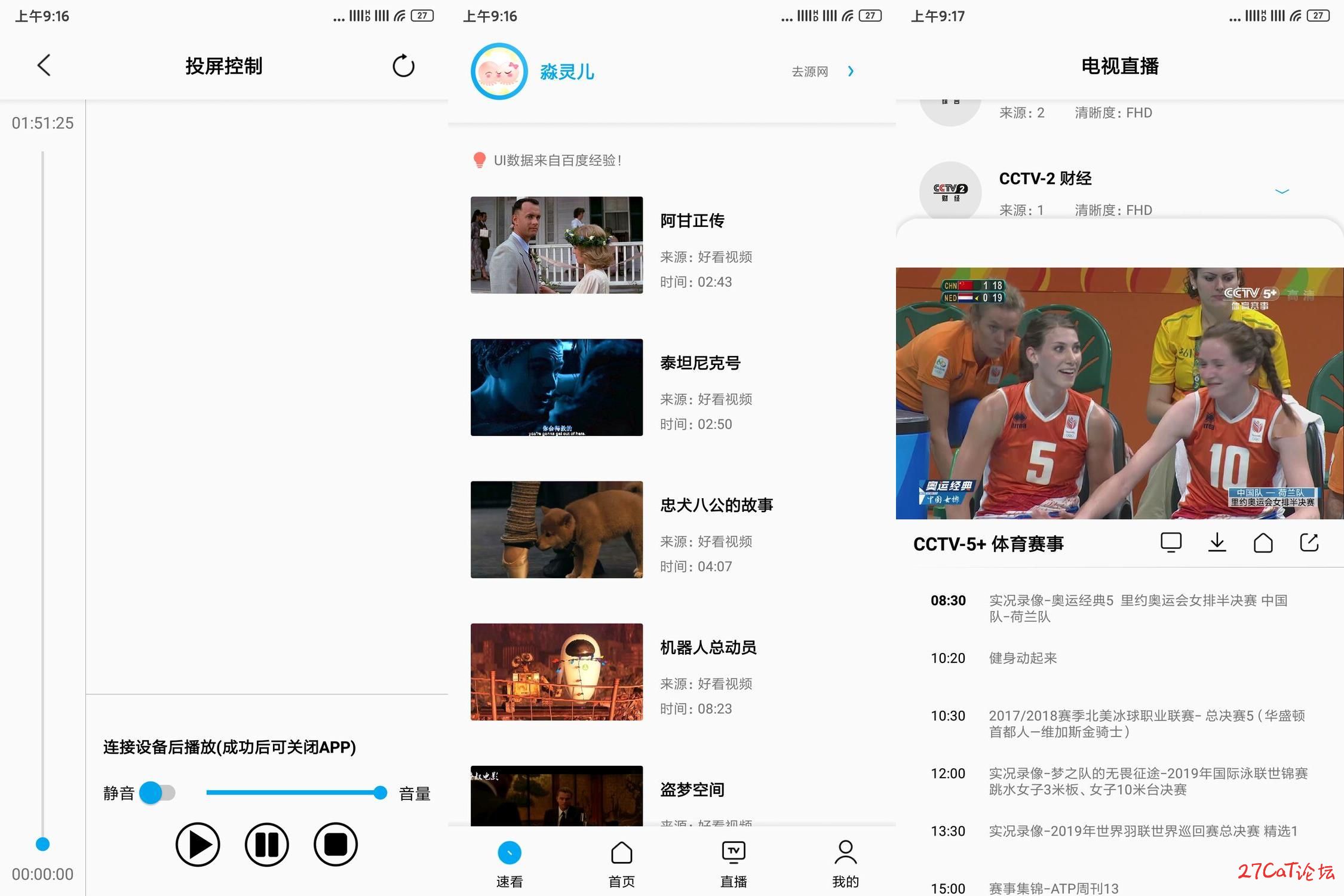Switch to the 直播 tab
The height and width of the screenshot is (896, 1344).
pyautogui.click(x=734, y=864)
